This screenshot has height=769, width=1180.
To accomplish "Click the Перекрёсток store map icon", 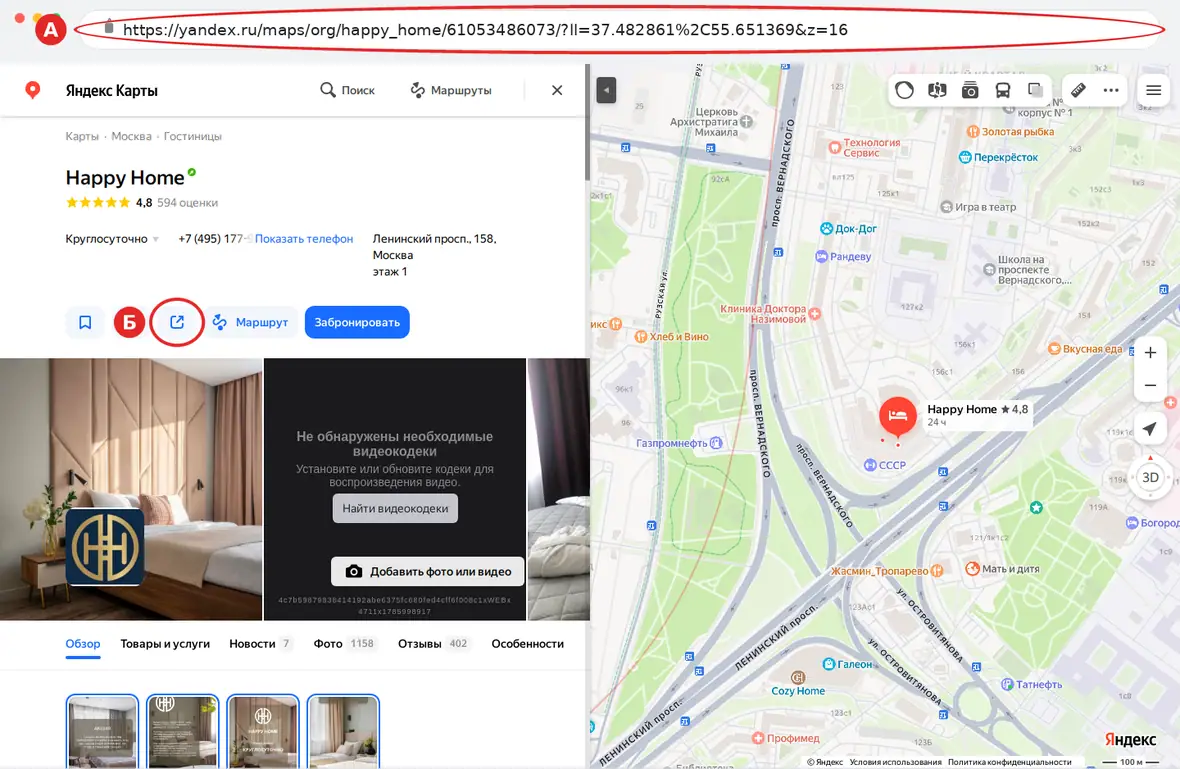I will click(x=965, y=157).
